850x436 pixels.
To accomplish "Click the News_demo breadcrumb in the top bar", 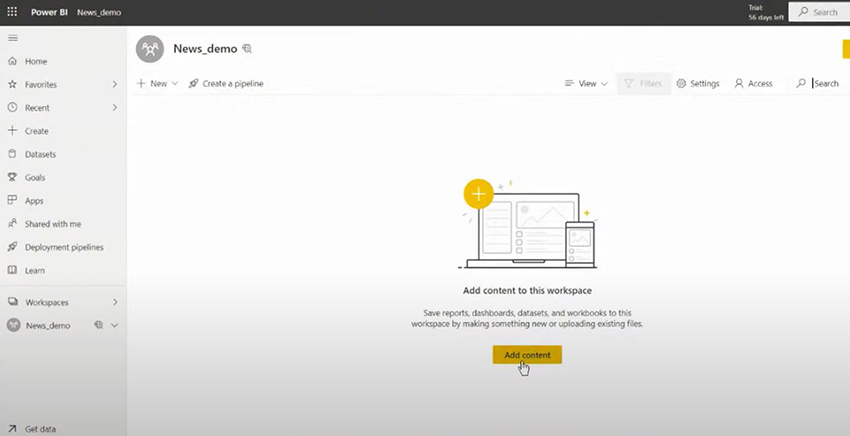I will 99,12.
